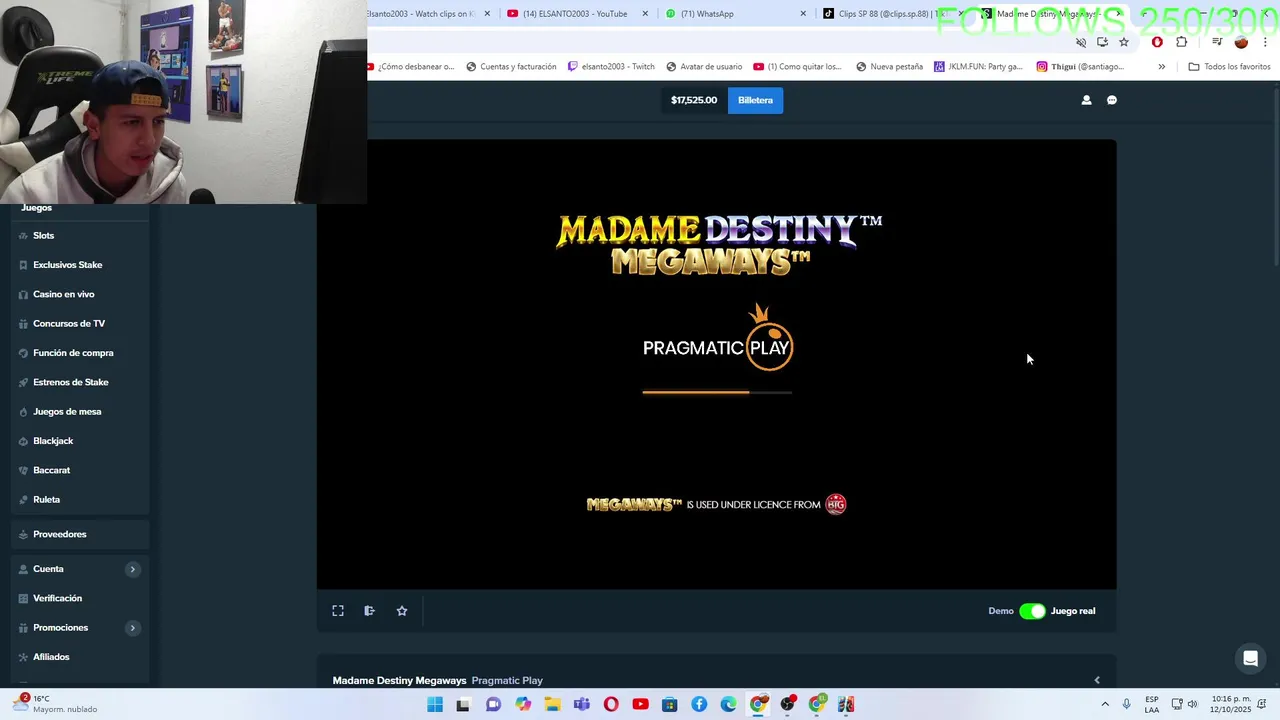Open Opera browser from taskbar
The image size is (1280, 720).
(611, 704)
